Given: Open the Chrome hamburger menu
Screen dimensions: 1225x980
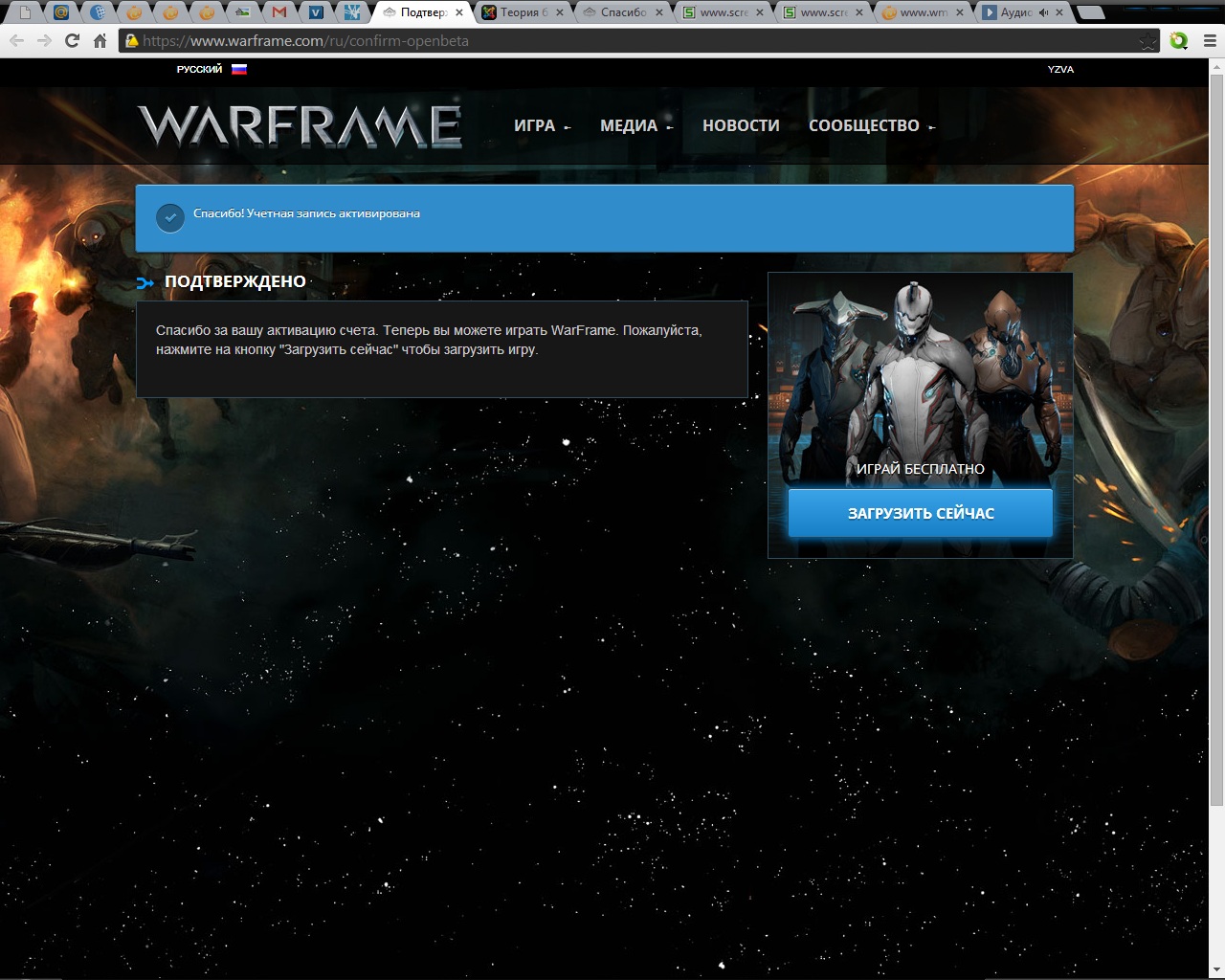Looking at the screenshot, I should click(1209, 41).
